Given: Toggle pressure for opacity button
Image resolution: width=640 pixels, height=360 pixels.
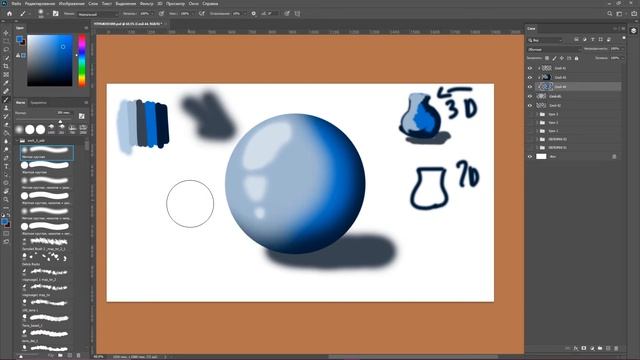Looking at the screenshot, I should 161,13.
